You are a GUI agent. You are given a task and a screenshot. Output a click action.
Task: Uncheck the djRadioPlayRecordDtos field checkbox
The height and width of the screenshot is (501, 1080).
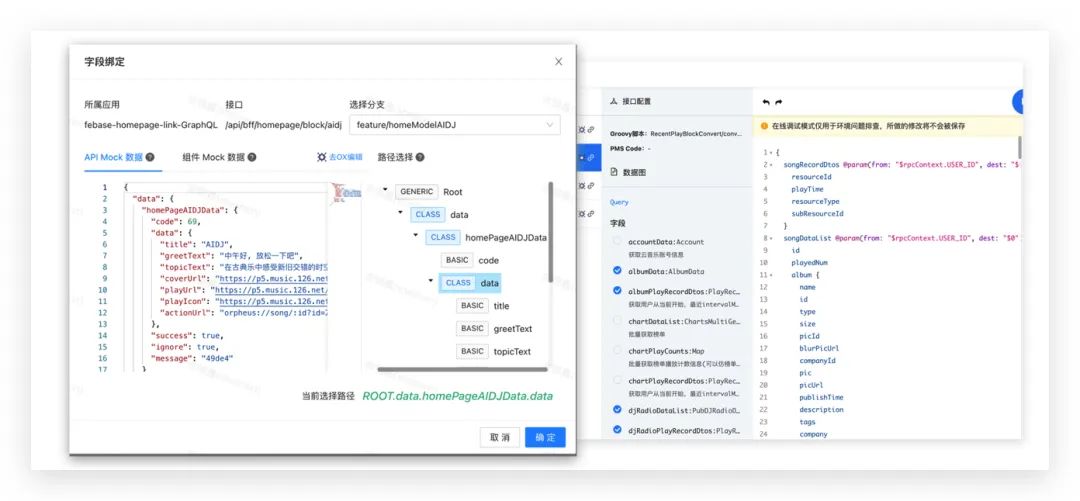pos(617,430)
